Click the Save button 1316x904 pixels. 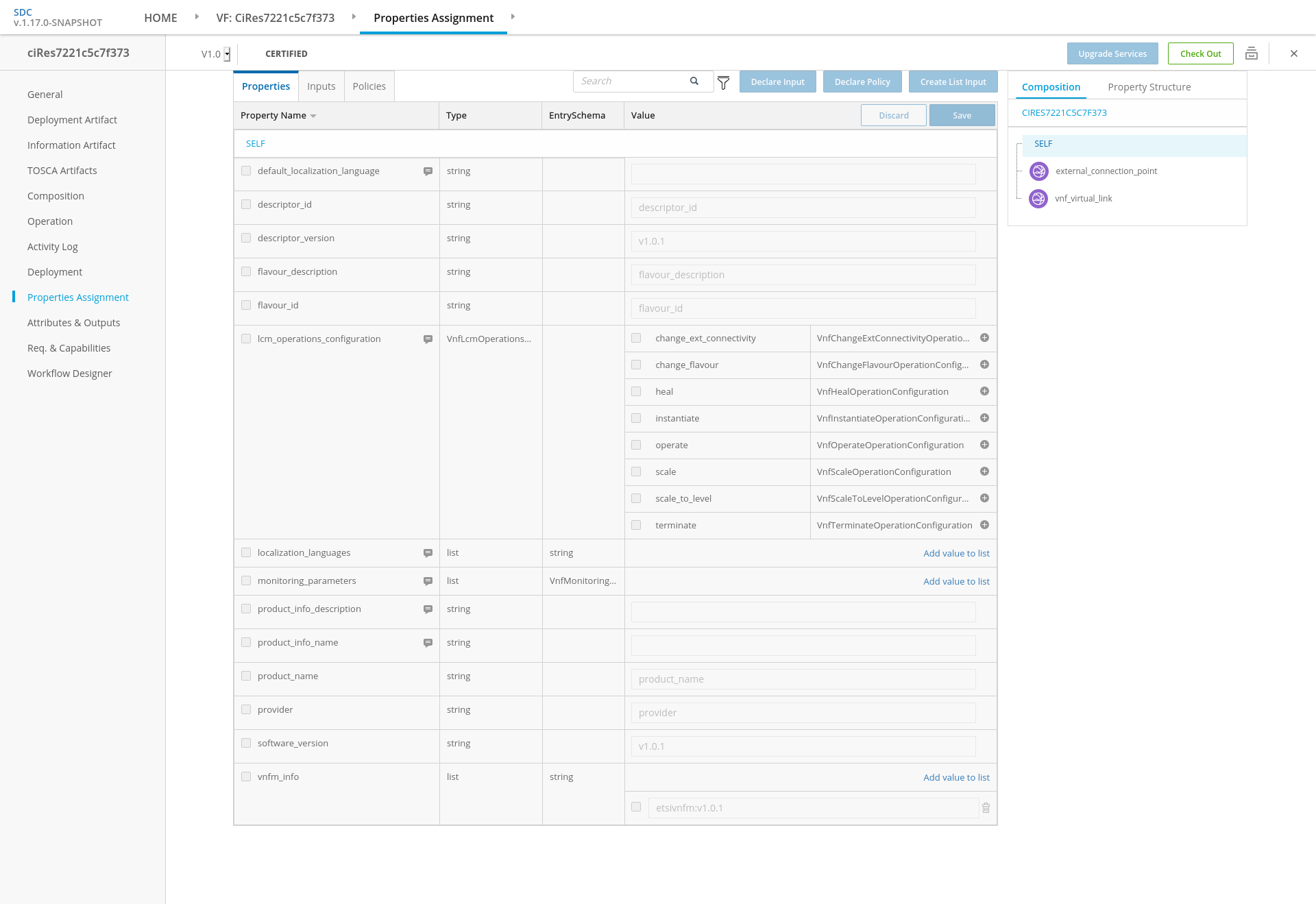coord(962,115)
